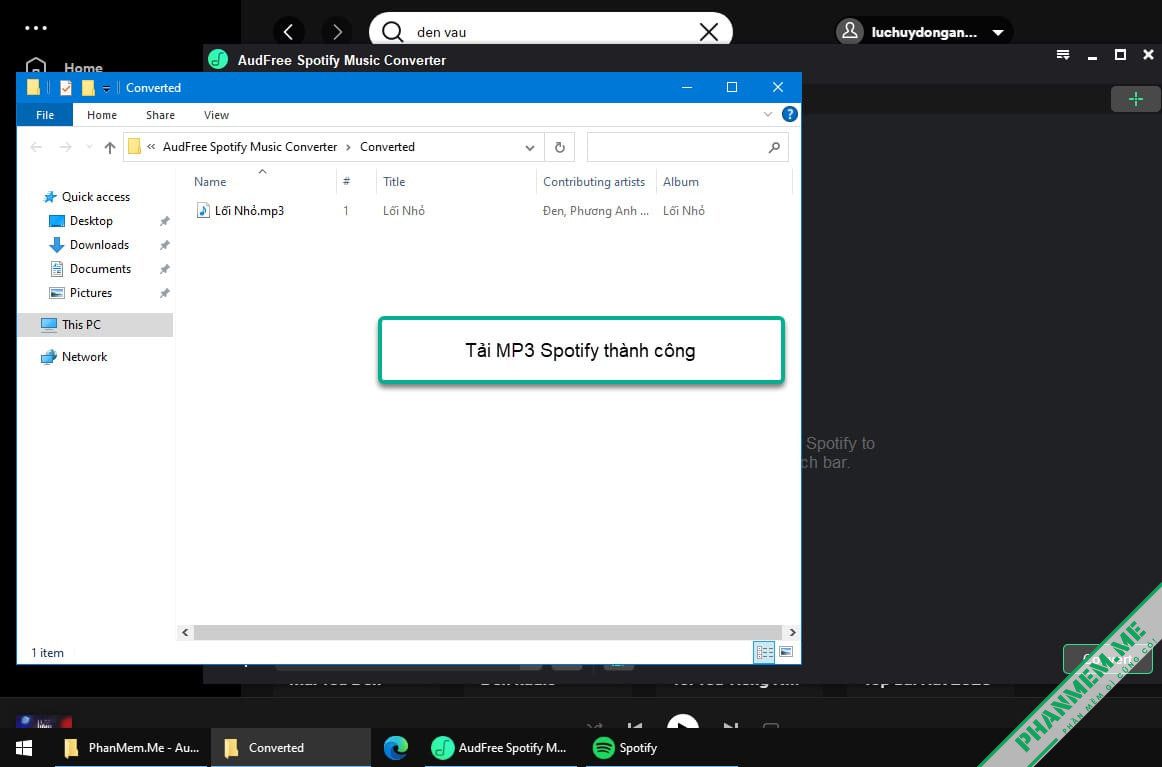Click the Explorer search box
The height and width of the screenshot is (767, 1162).
(x=687, y=147)
